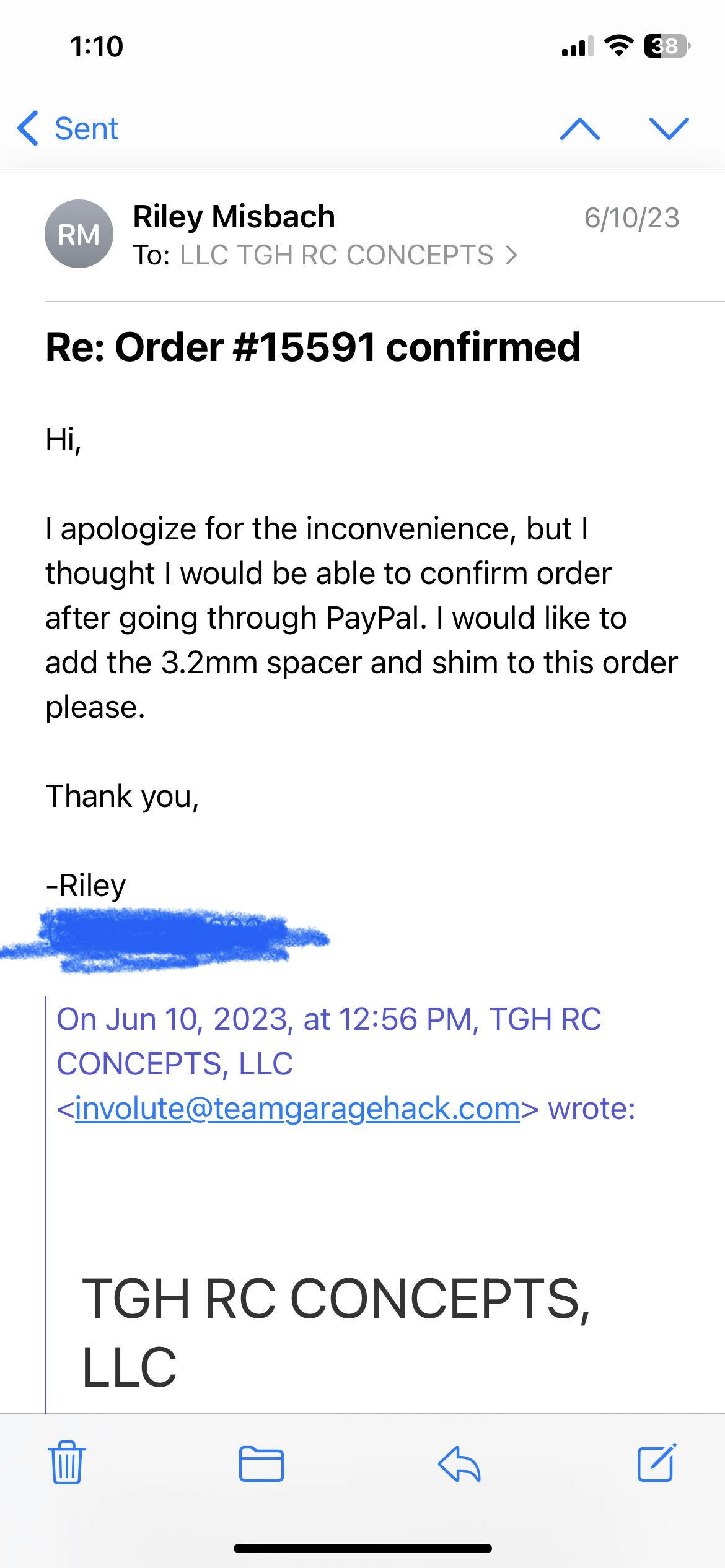Viewport: 725px width, 1568px height.
Task: Go to previous message with up arrow
Action: (579, 129)
